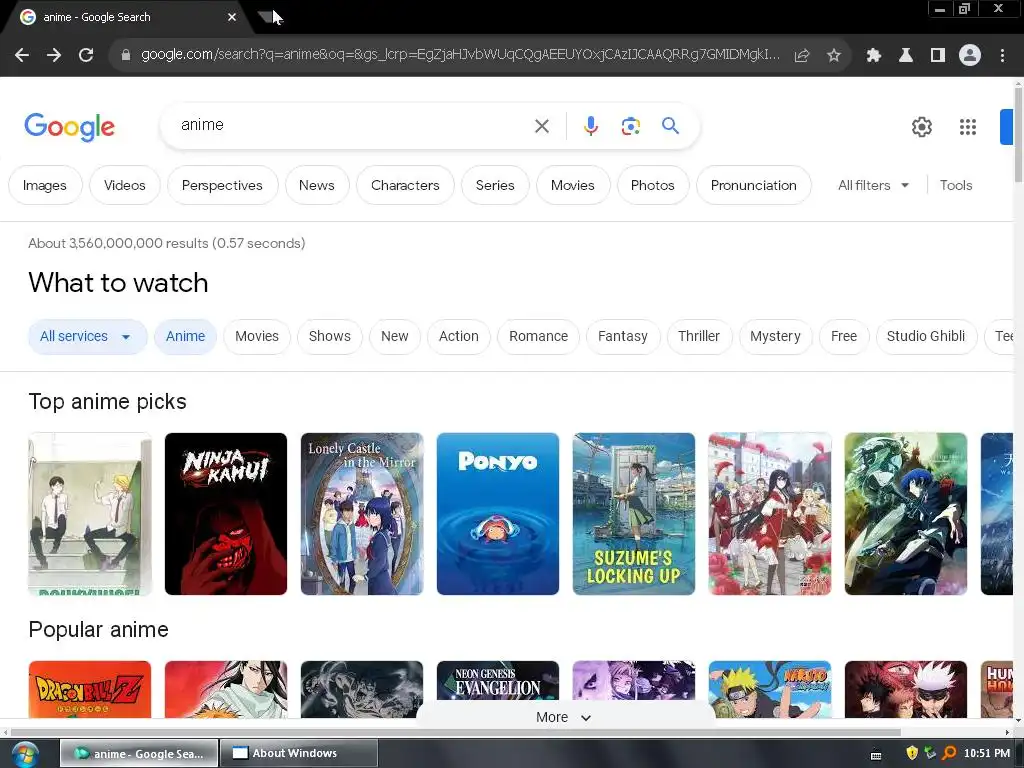Switch to the News results tab
The image size is (1024, 768).
[317, 185]
